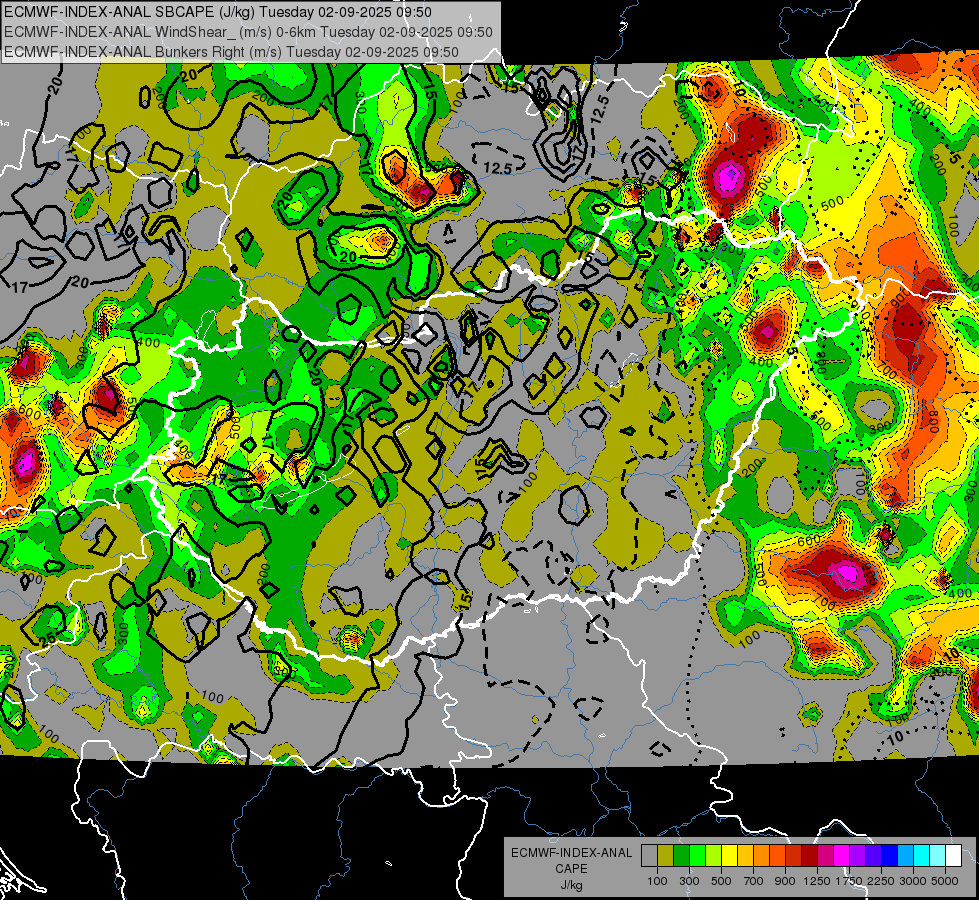Pick the bright green swatch after the 300 tick

coord(697,855)
